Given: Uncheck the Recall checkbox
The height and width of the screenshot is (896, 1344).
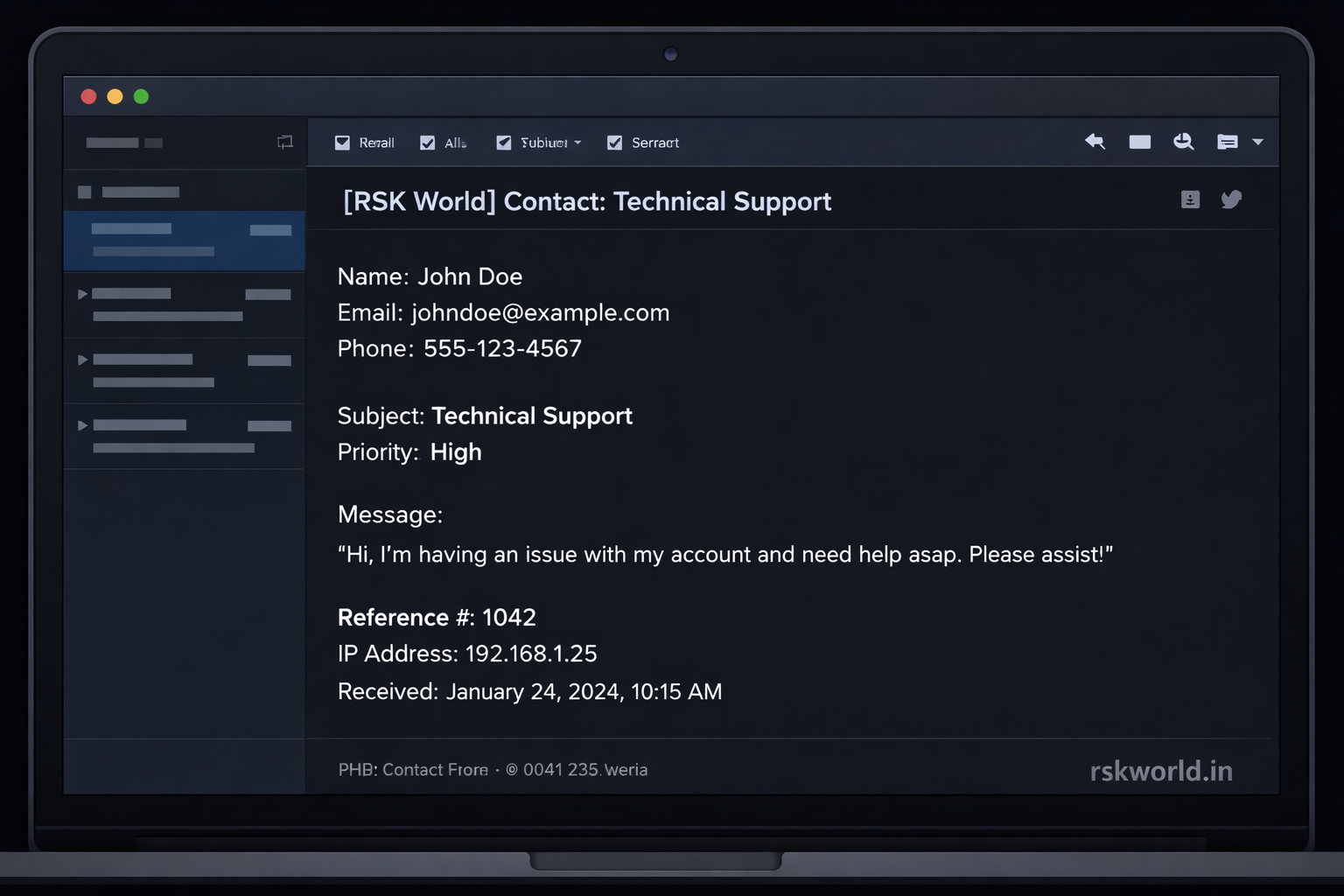Looking at the screenshot, I should point(343,142).
